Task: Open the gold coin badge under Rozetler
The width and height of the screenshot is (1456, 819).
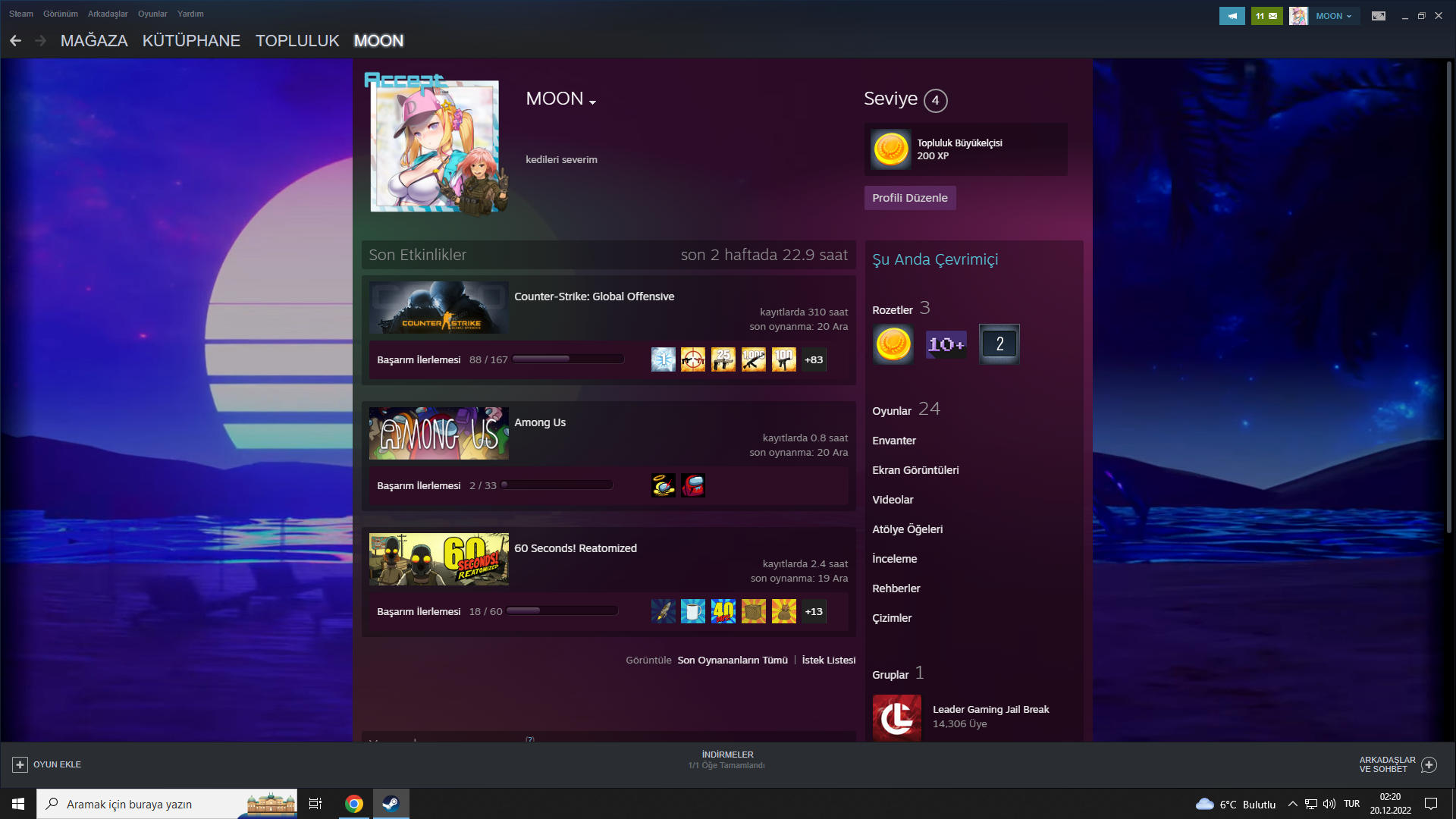Action: 893,344
